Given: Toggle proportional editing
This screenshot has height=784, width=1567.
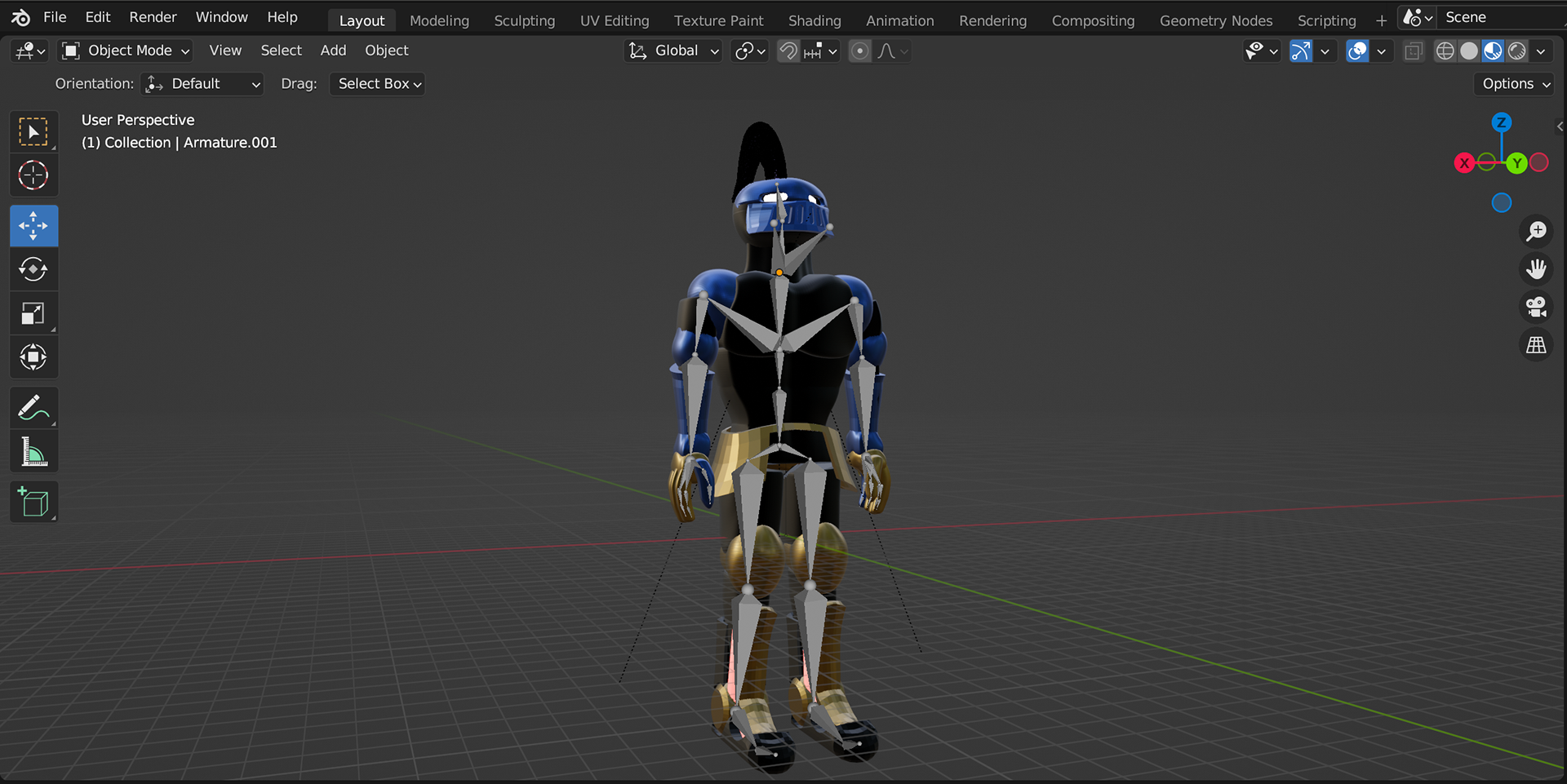Looking at the screenshot, I should pyautogui.click(x=859, y=51).
